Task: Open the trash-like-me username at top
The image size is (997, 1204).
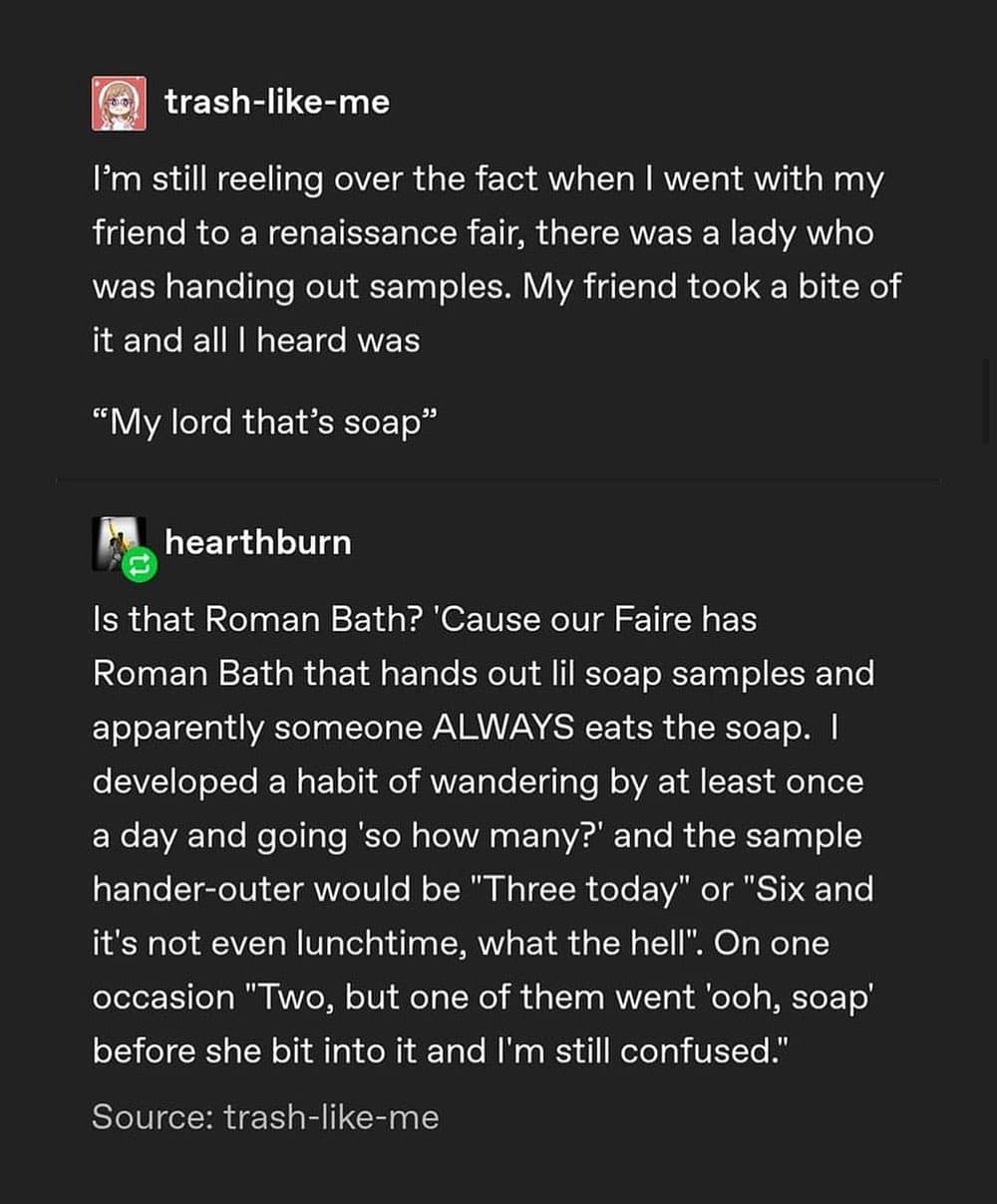Action: click(277, 102)
